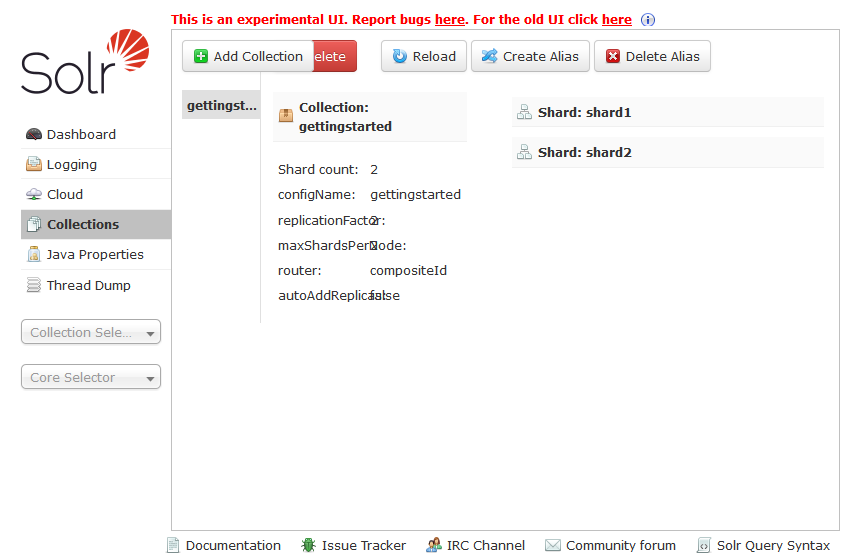Open Thread Dump page
The image size is (849, 560).
[96, 285]
